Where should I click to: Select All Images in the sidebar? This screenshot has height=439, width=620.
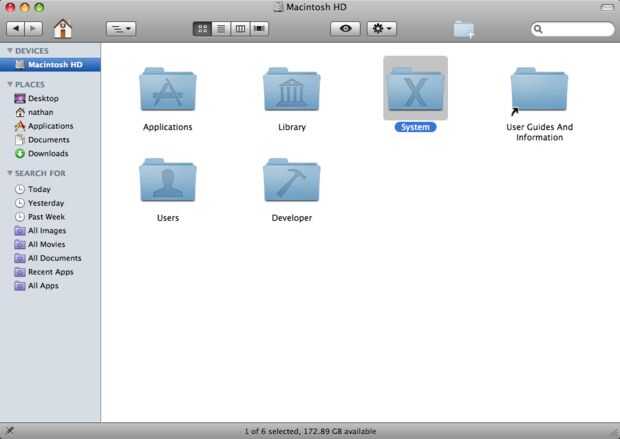(50, 231)
